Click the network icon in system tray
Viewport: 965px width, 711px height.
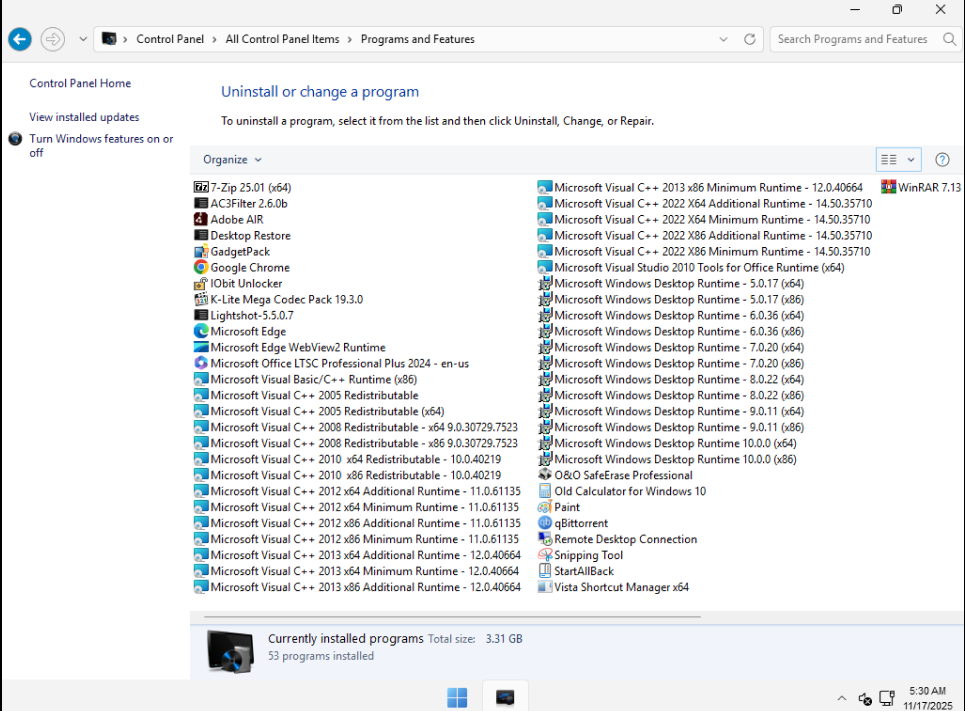click(887, 698)
